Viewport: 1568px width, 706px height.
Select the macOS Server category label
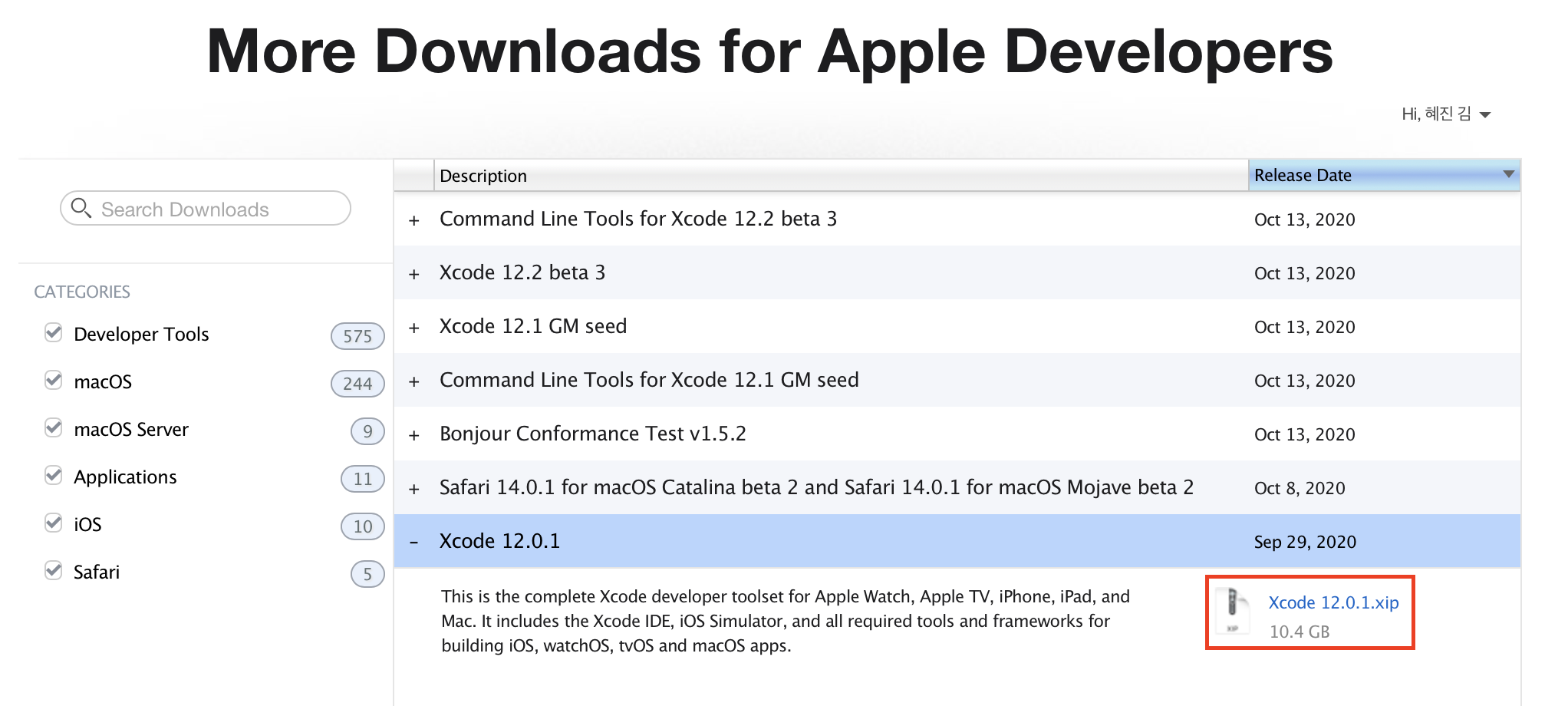point(131,430)
